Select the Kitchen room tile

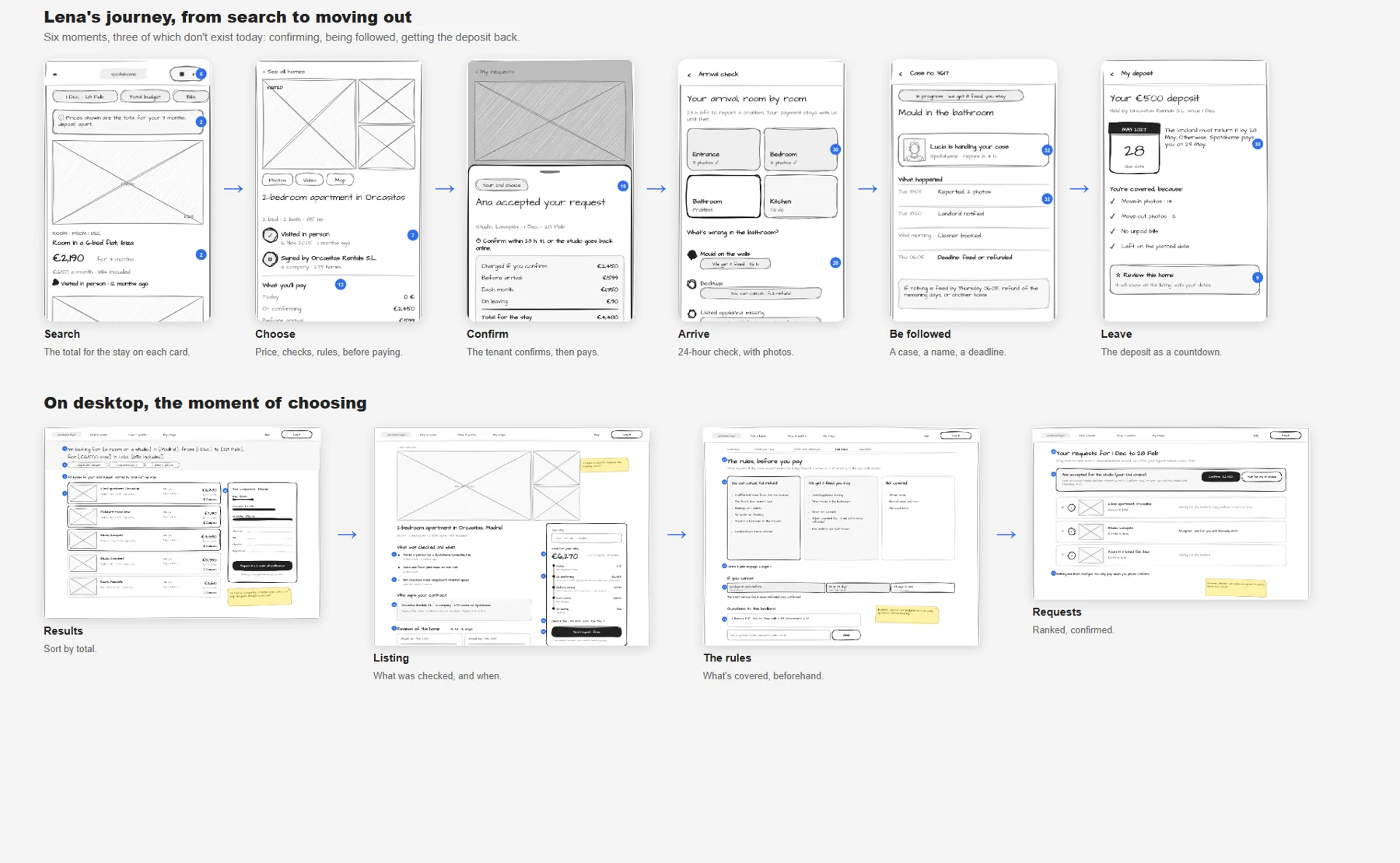tap(800, 196)
